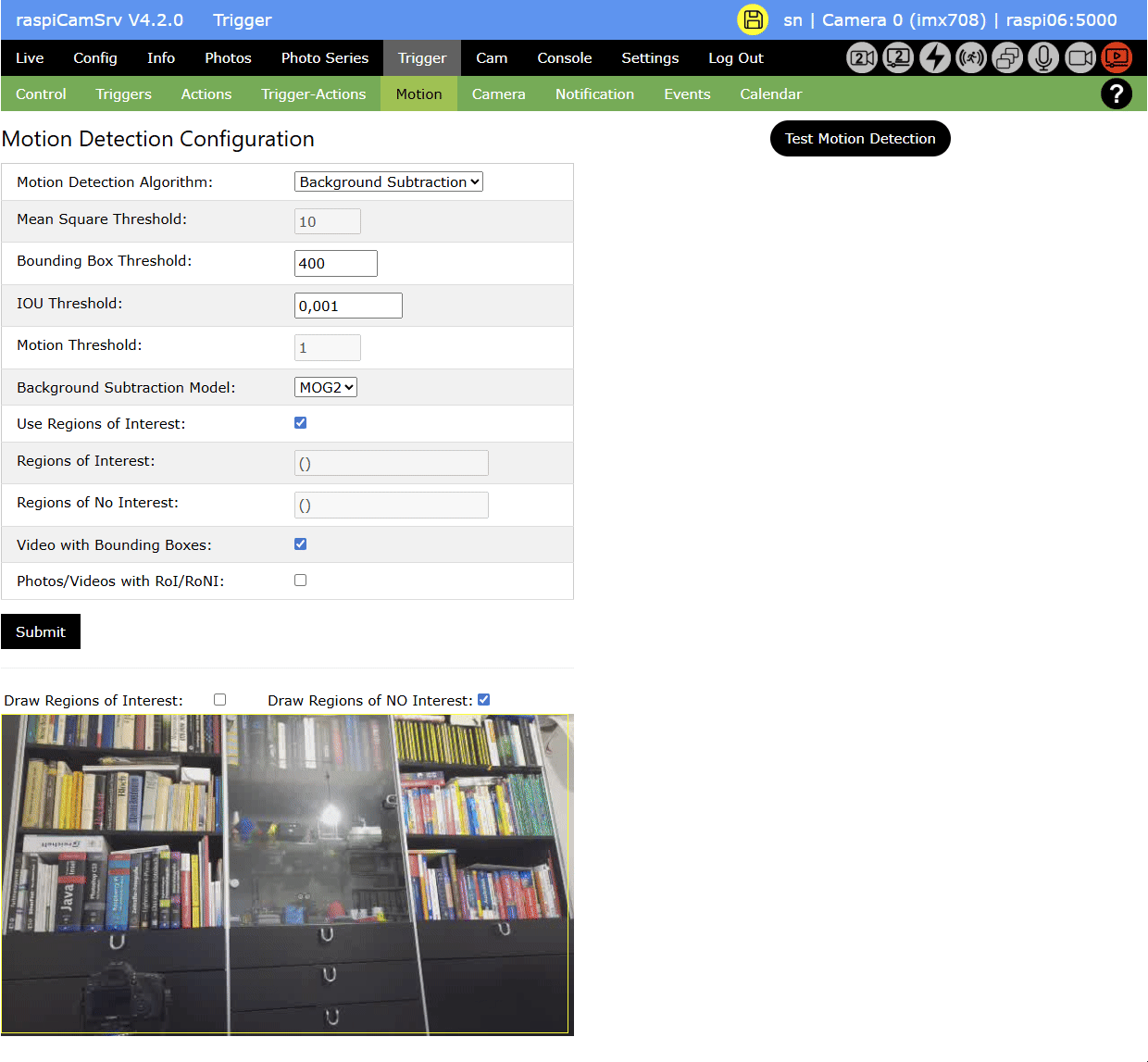Viewport: 1148px width, 1062px height.
Task: Enable Photos/Videos with RoI/RoNI checkbox
Action: (301, 581)
